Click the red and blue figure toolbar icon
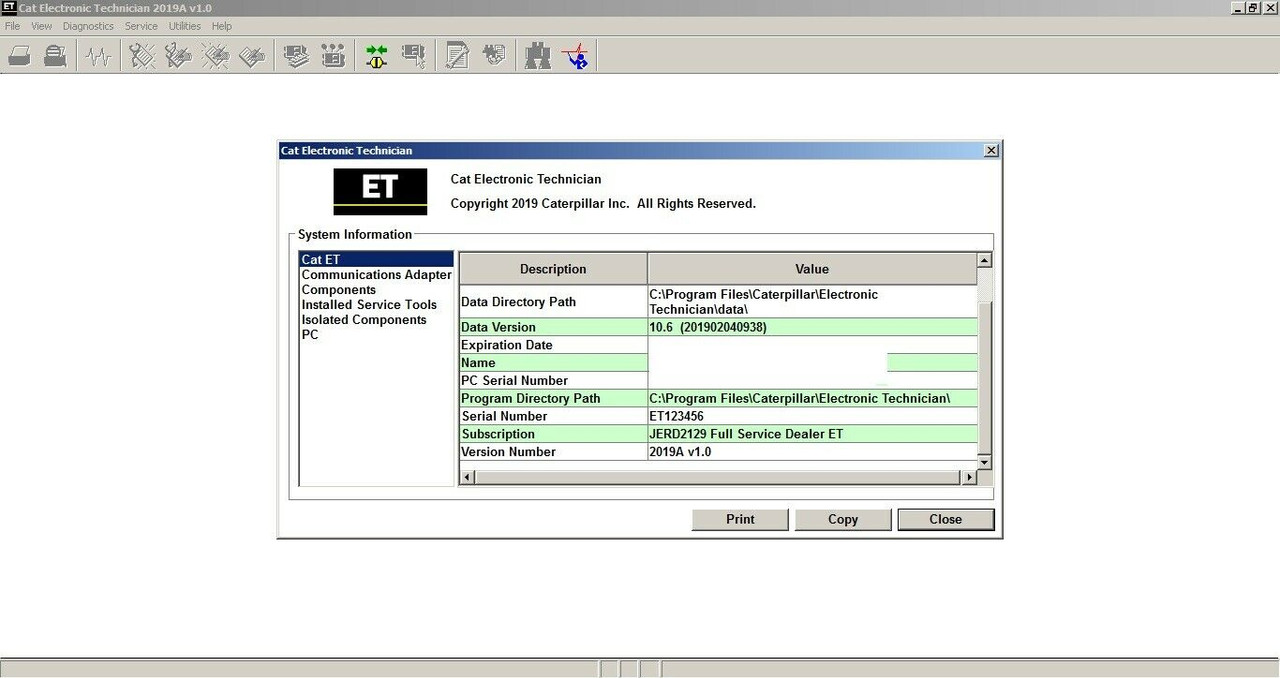The width and height of the screenshot is (1280, 678). [575, 56]
